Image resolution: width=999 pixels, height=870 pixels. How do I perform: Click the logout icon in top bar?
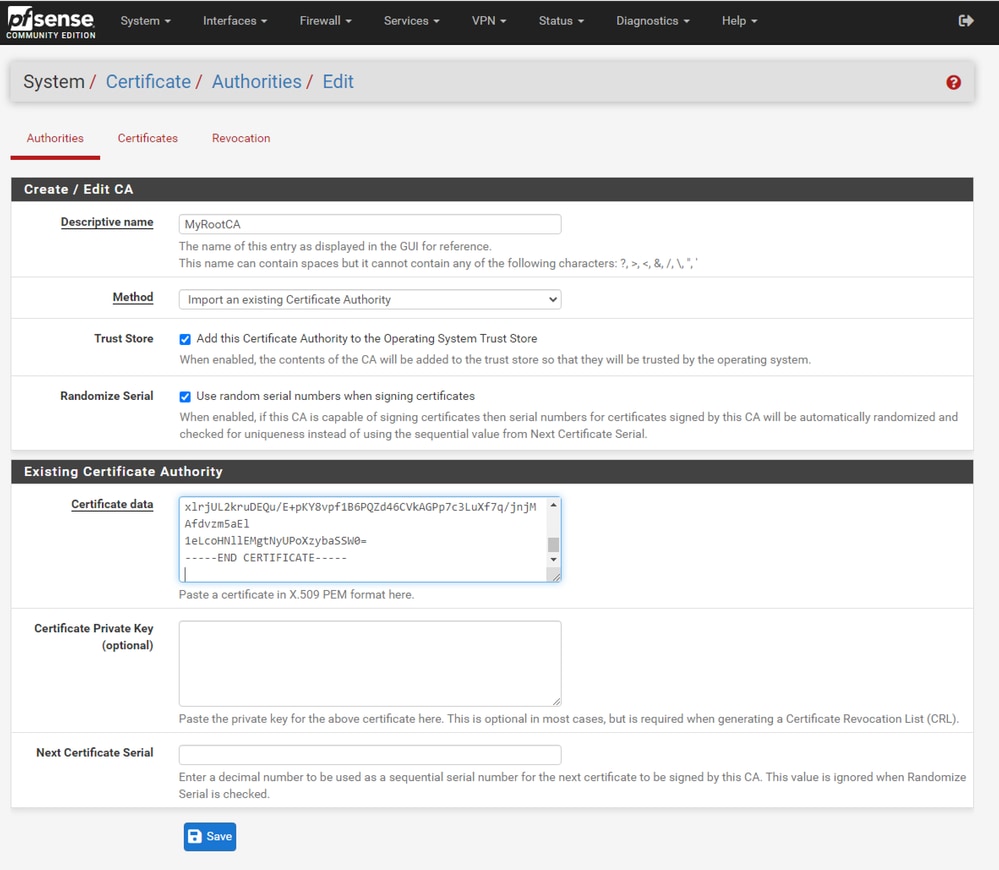pos(966,21)
